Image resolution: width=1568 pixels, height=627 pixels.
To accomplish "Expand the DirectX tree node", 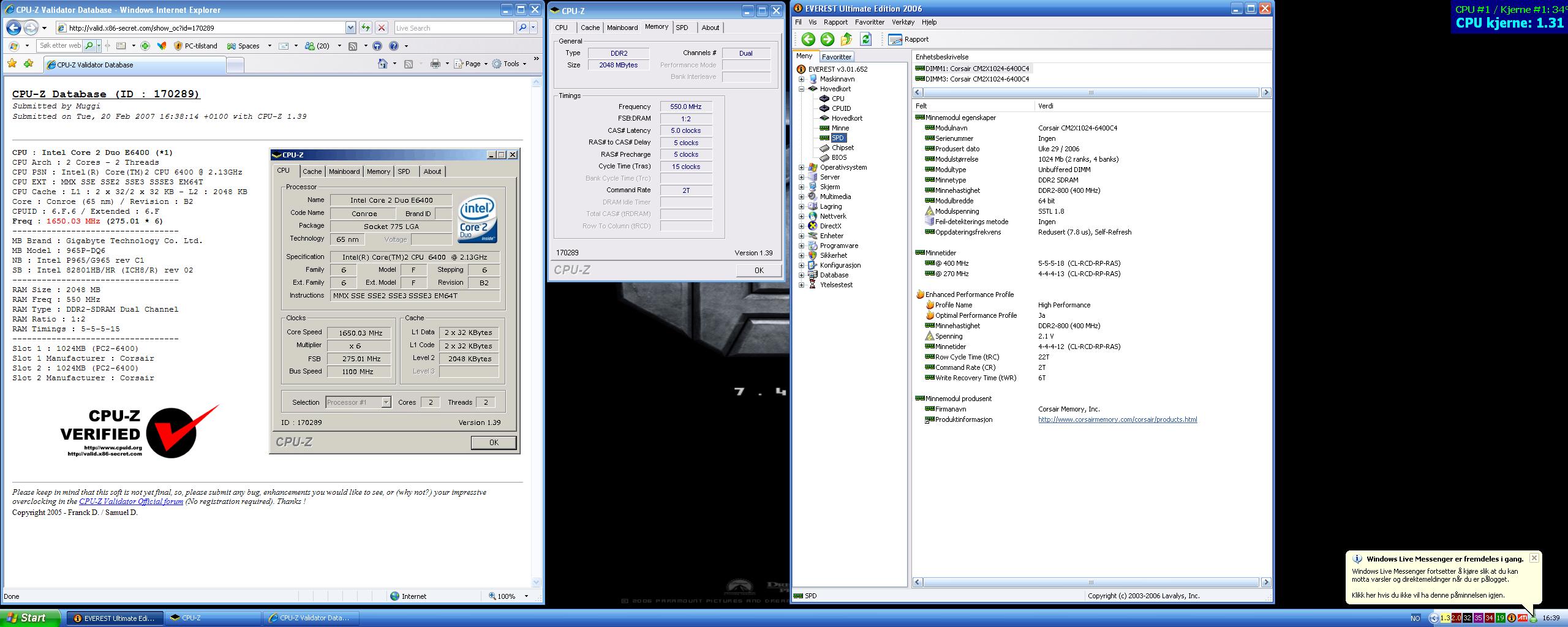I will tap(801, 226).
